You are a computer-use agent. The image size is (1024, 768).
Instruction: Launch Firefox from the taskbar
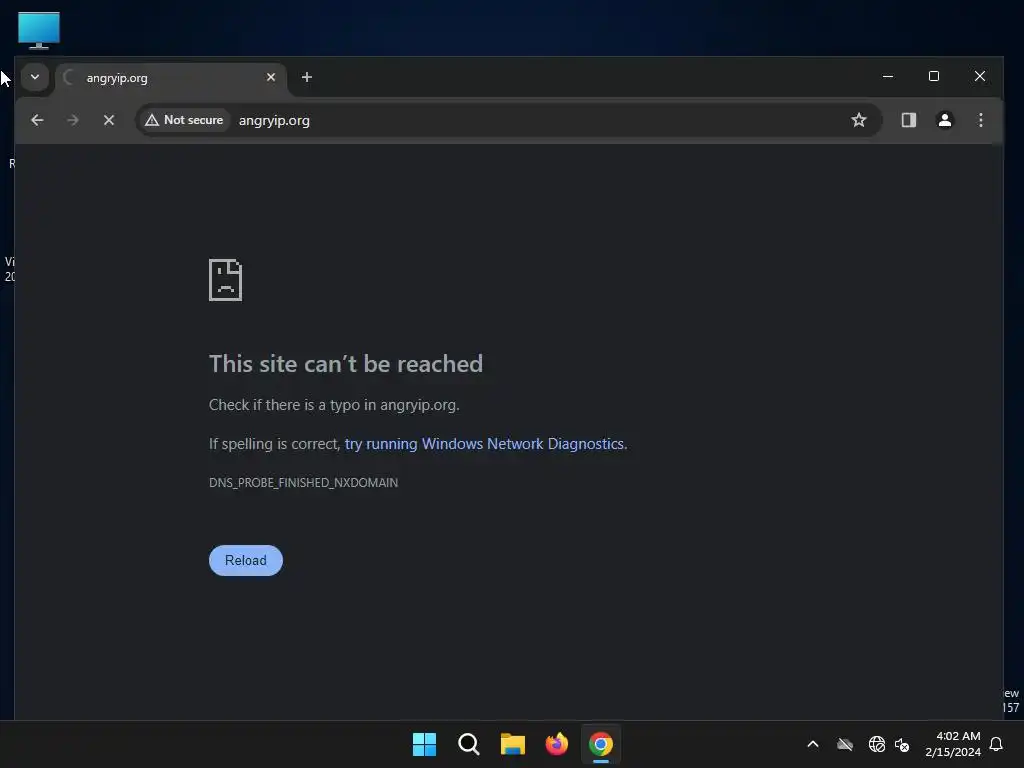pos(556,744)
